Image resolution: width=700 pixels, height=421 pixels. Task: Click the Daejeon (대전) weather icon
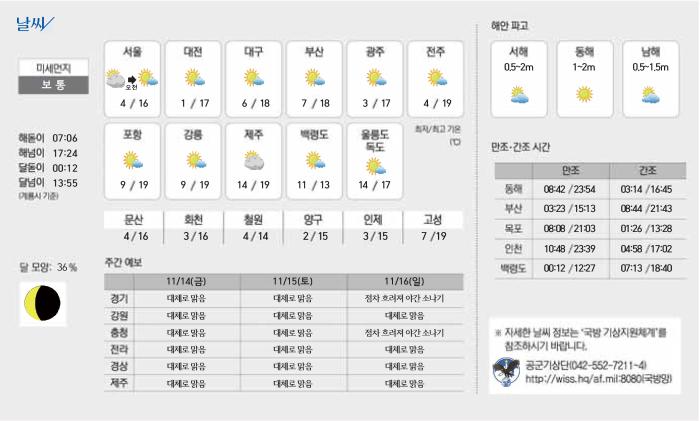[x=193, y=78]
